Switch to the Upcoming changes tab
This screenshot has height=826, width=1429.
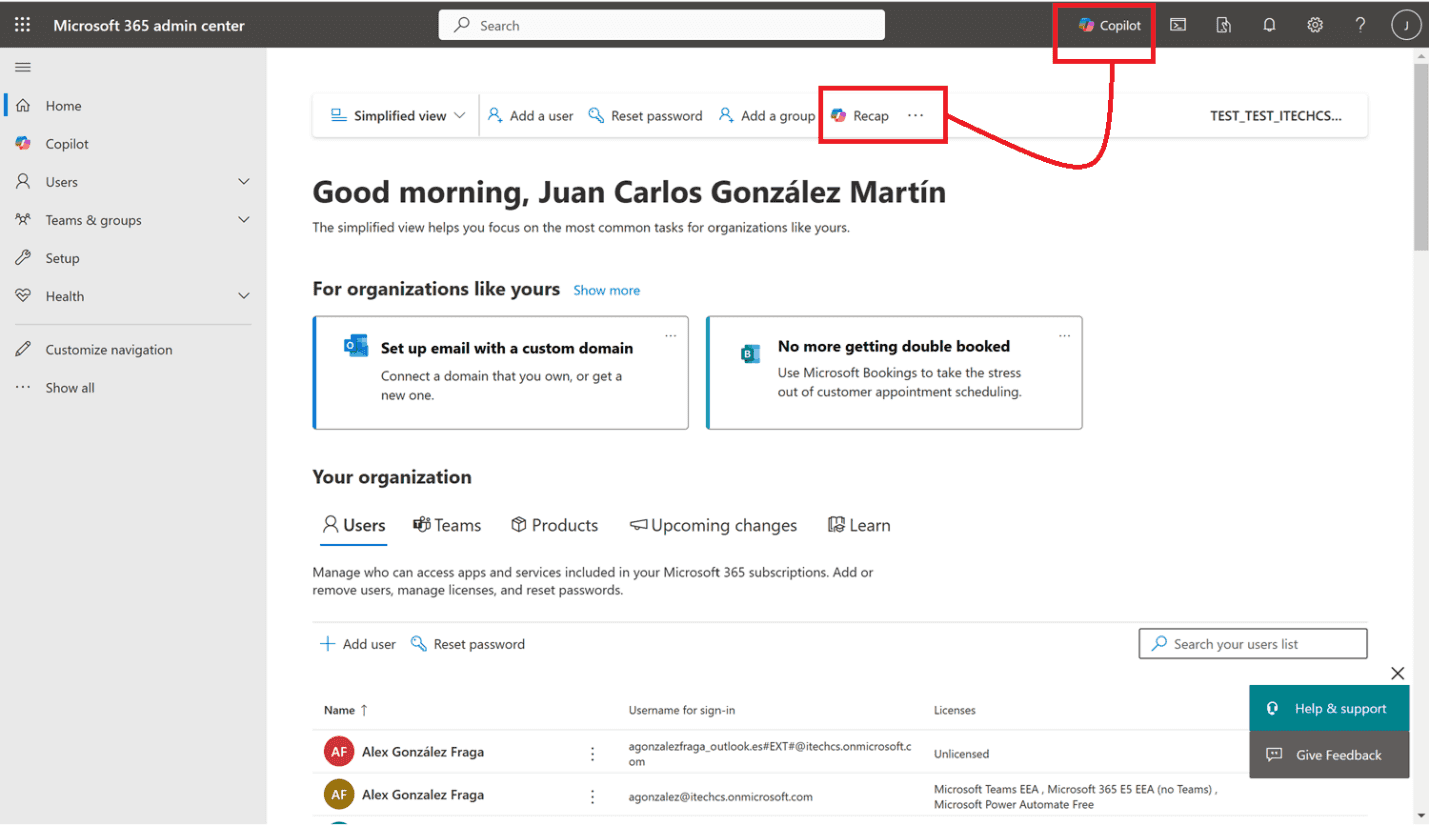713,525
